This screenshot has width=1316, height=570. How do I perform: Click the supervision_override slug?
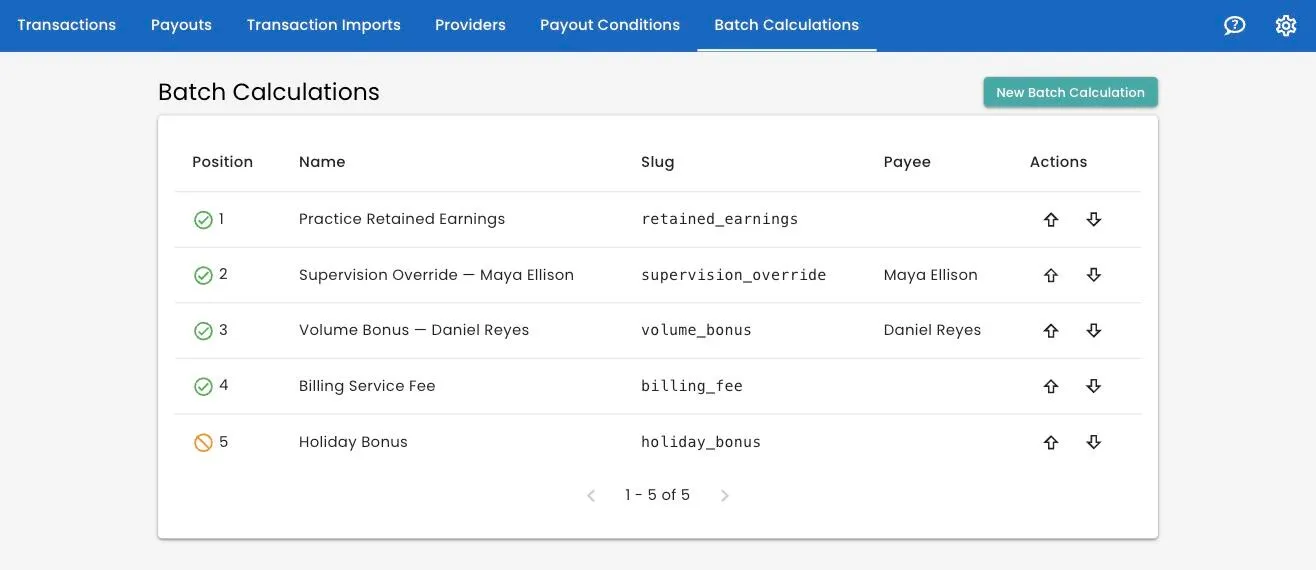734,275
